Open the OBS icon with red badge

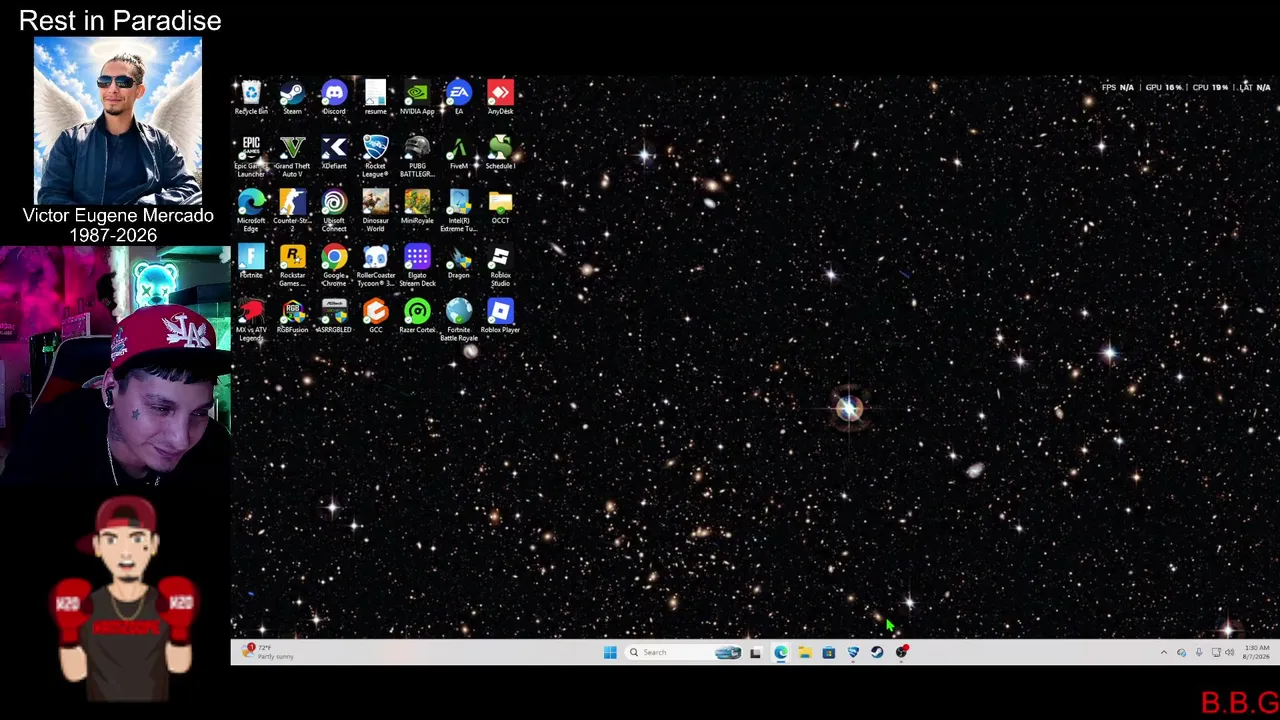(x=902, y=652)
